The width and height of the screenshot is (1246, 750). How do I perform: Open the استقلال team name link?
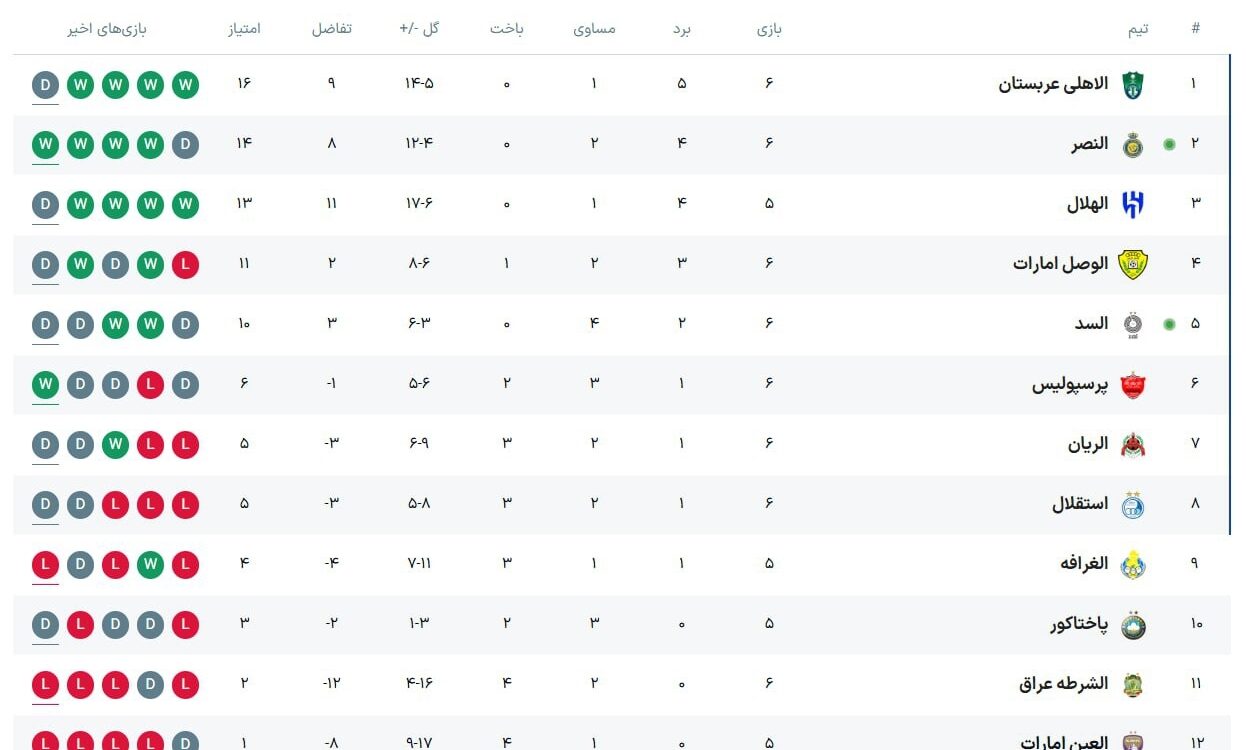pos(1080,504)
